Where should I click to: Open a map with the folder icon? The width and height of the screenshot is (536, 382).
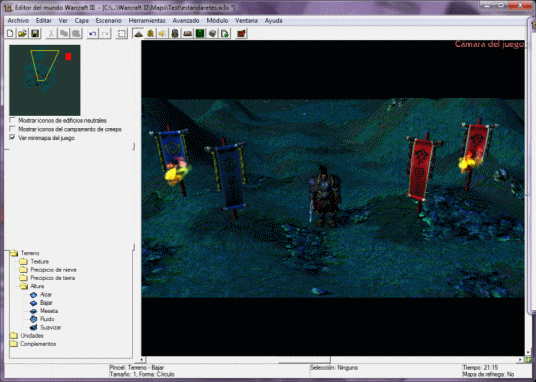point(23,33)
